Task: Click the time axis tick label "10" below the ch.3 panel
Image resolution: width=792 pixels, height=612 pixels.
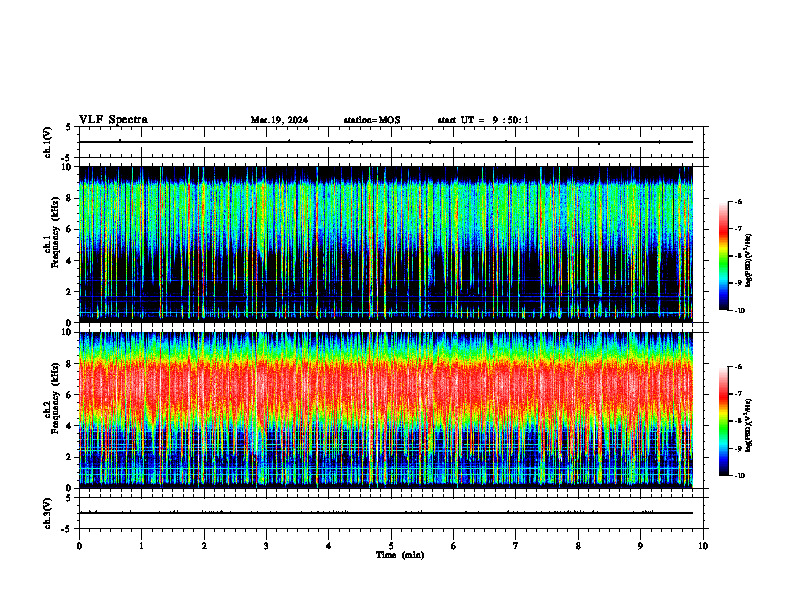Action: point(703,546)
